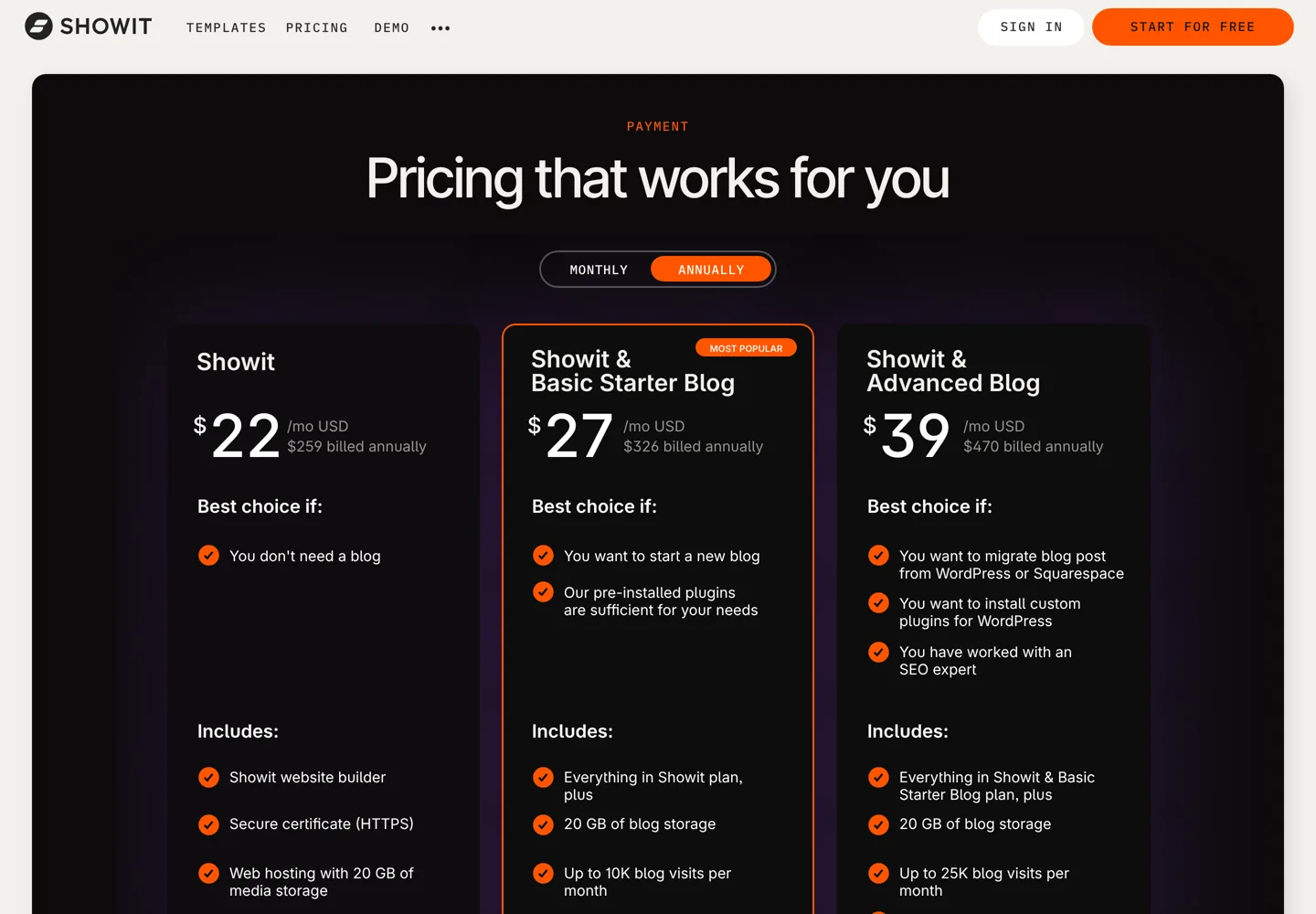Image resolution: width=1316 pixels, height=914 pixels.
Task: Click the Start For Free button
Action: [1193, 27]
